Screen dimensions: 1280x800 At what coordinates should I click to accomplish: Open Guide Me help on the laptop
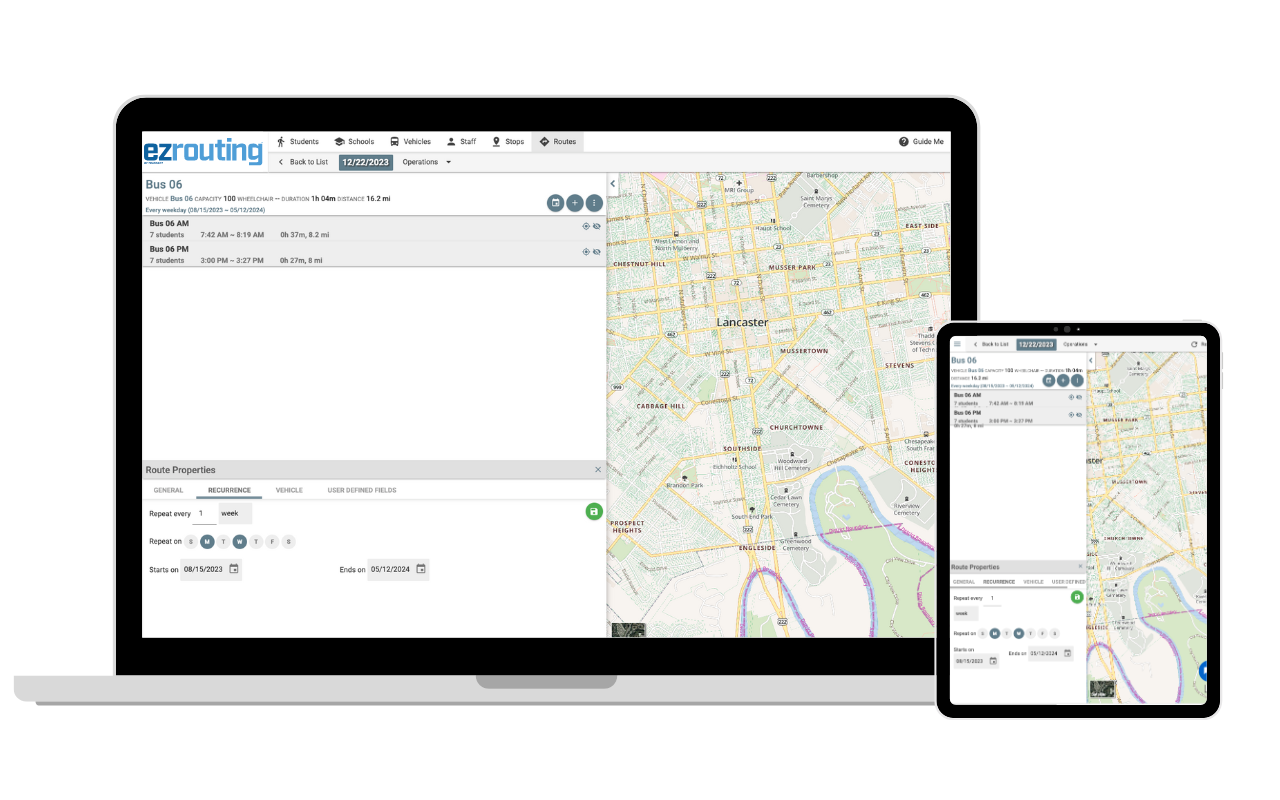(x=921, y=142)
